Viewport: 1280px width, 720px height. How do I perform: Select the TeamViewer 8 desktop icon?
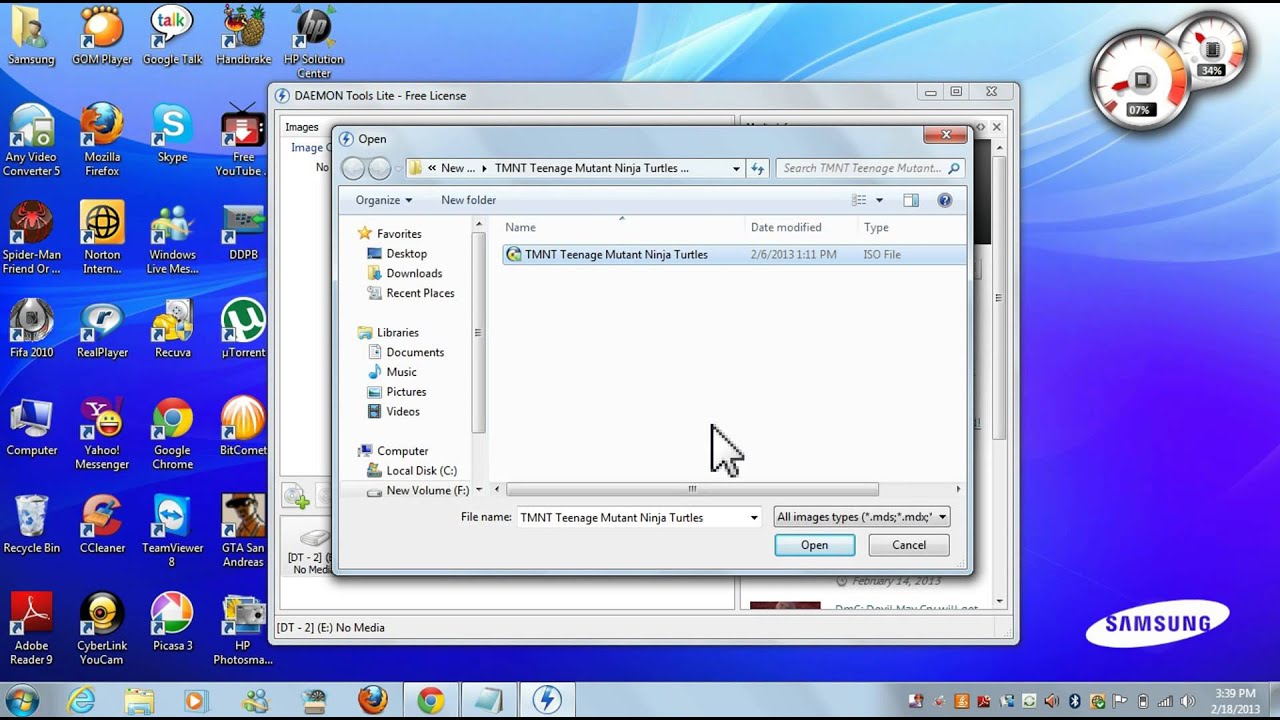(172, 532)
